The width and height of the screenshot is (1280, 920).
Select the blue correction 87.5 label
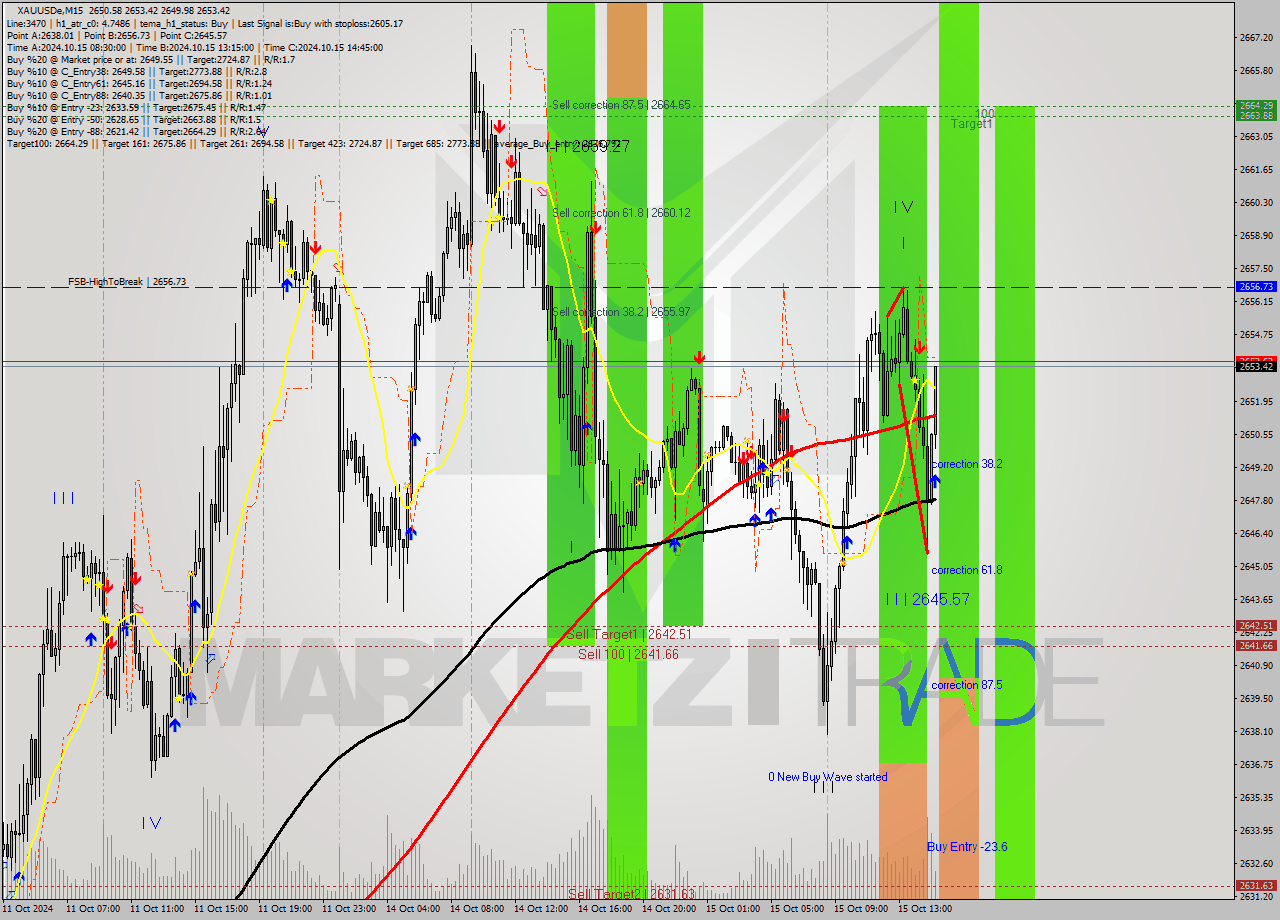966,685
